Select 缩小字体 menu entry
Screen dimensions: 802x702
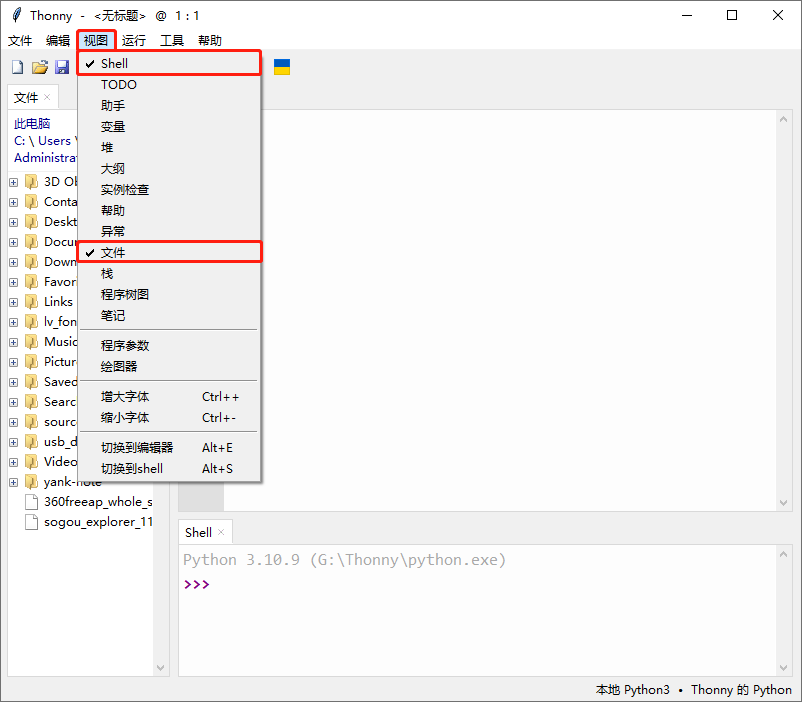[169, 418]
